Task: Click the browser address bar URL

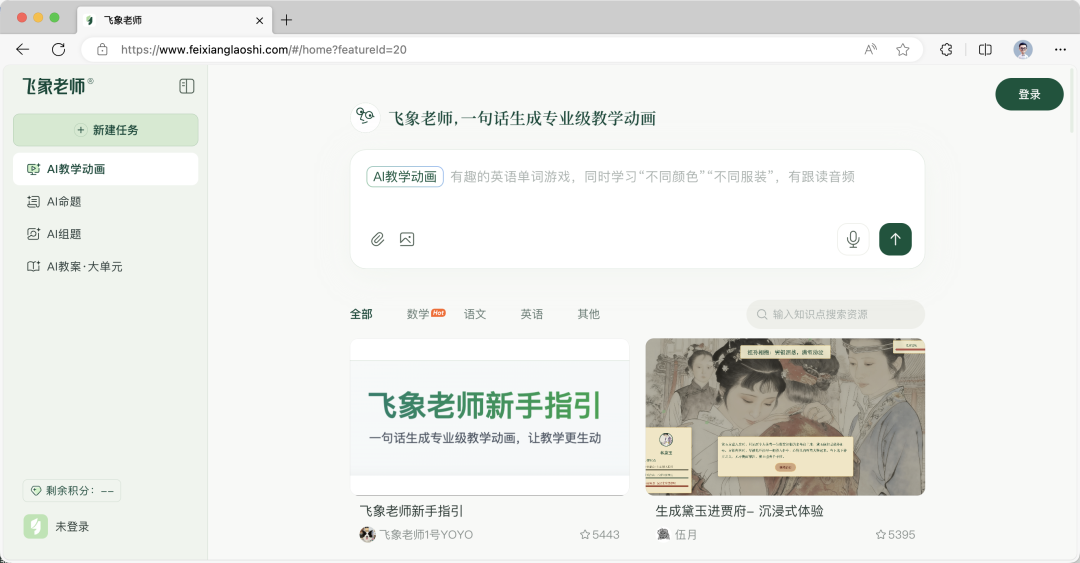Action: pyautogui.click(x=264, y=50)
